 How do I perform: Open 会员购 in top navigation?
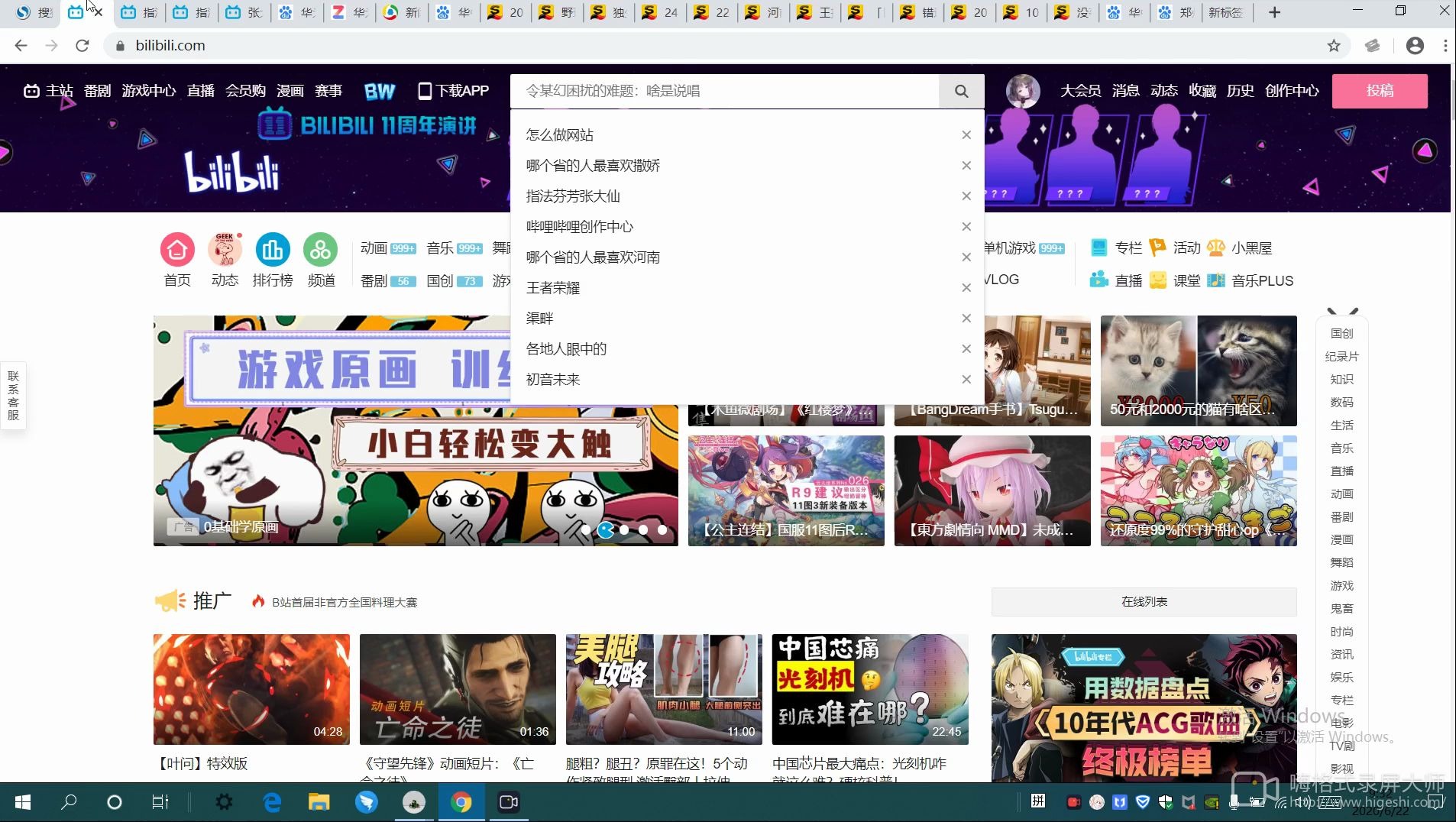coord(245,91)
